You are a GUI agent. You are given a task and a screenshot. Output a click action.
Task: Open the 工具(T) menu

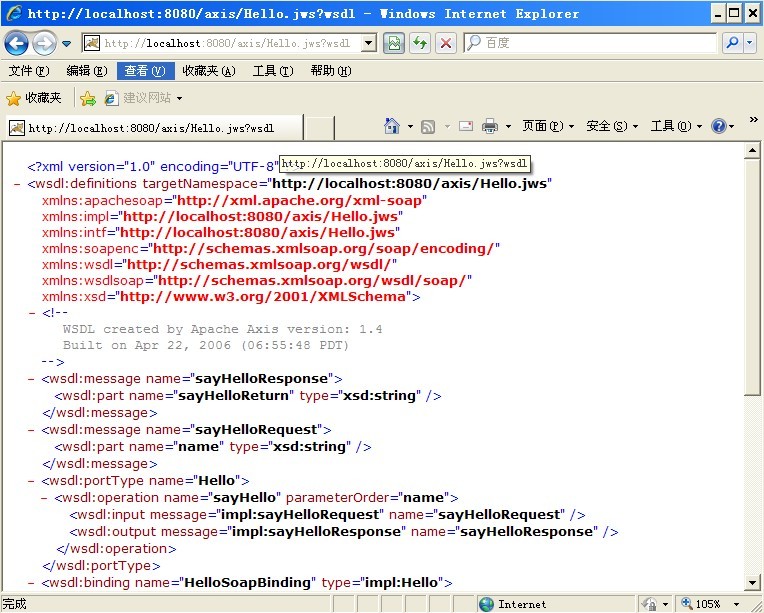(273, 71)
